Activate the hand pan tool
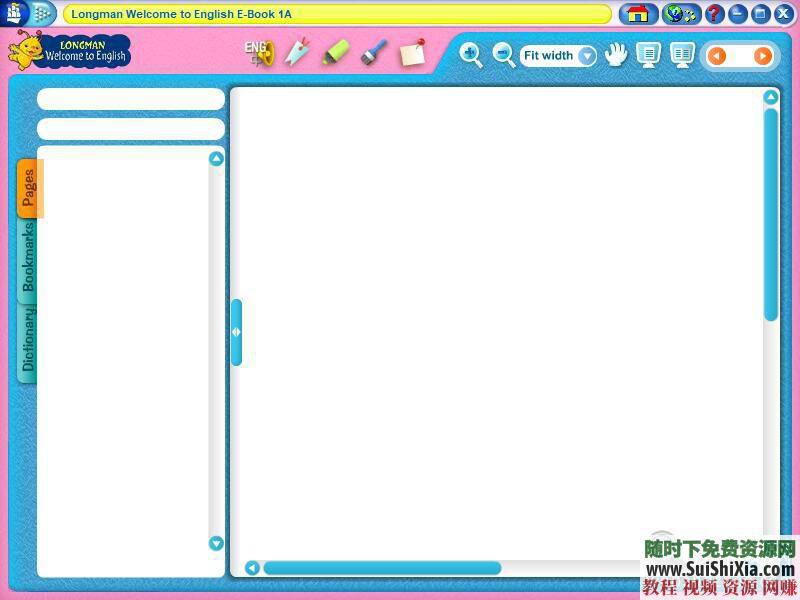 point(615,55)
